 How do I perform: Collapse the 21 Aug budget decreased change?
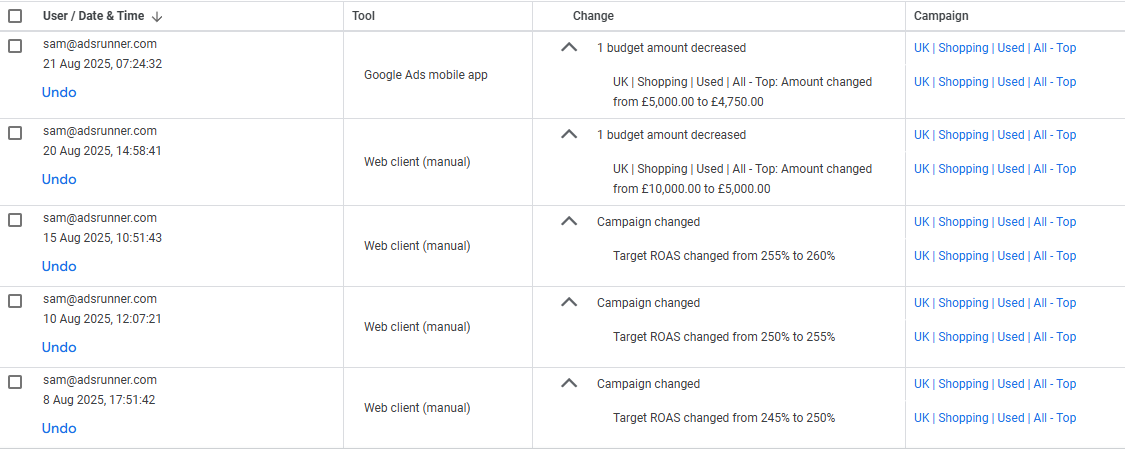(569, 48)
